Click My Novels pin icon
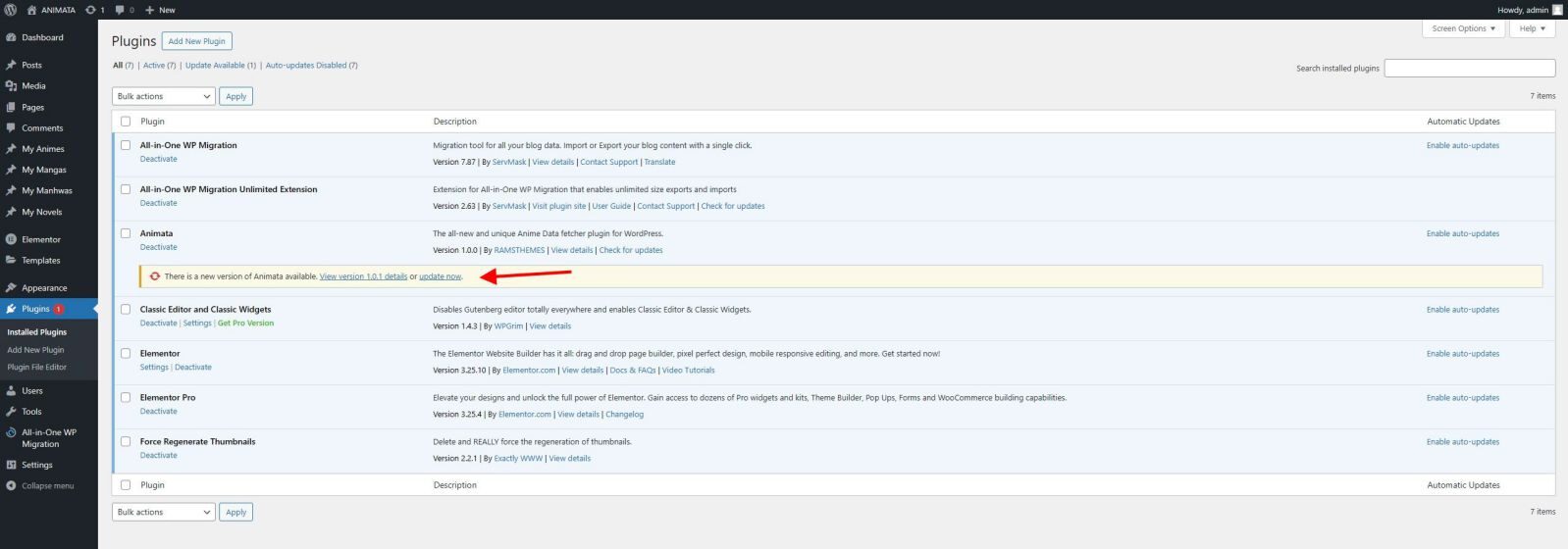Viewport: 1568px width, 549px height. pos(11,212)
